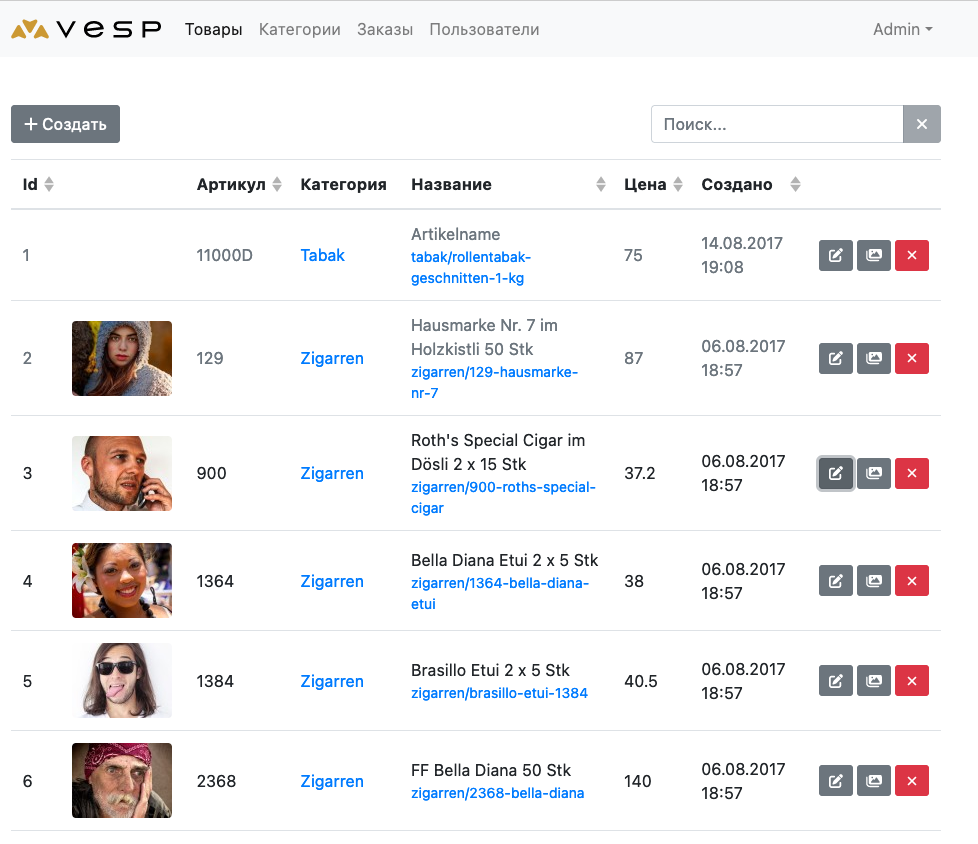Follow zigarren/brasillo-etui-1384 link

[x=499, y=693]
